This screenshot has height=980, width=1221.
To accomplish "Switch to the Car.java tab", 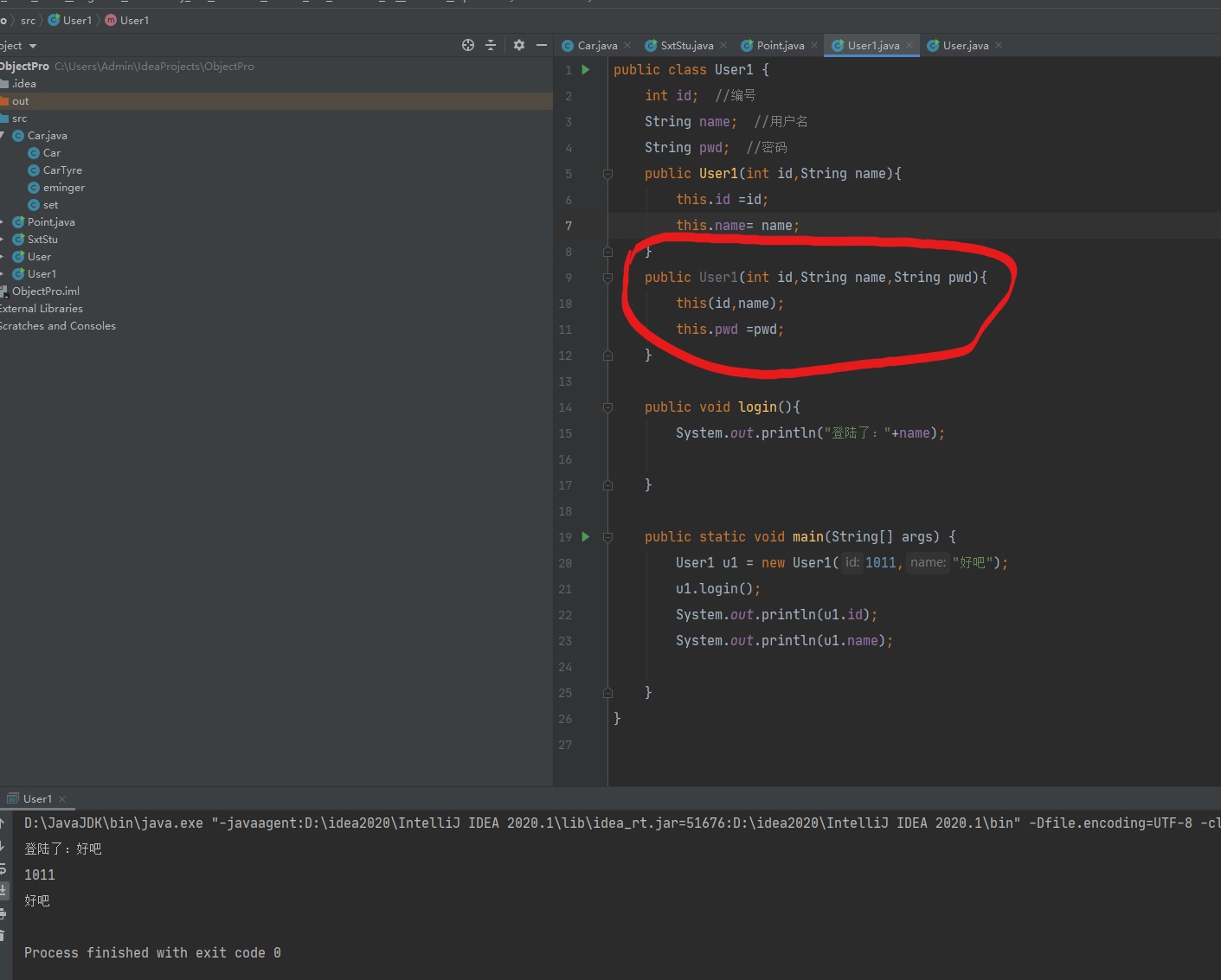I will pos(597,45).
